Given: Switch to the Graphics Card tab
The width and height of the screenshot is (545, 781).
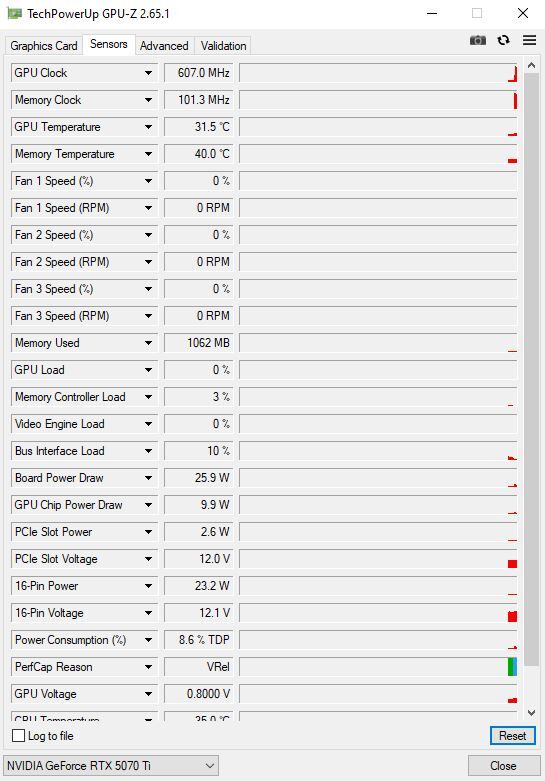Looking at the screenshot, I should pos(44,46).
